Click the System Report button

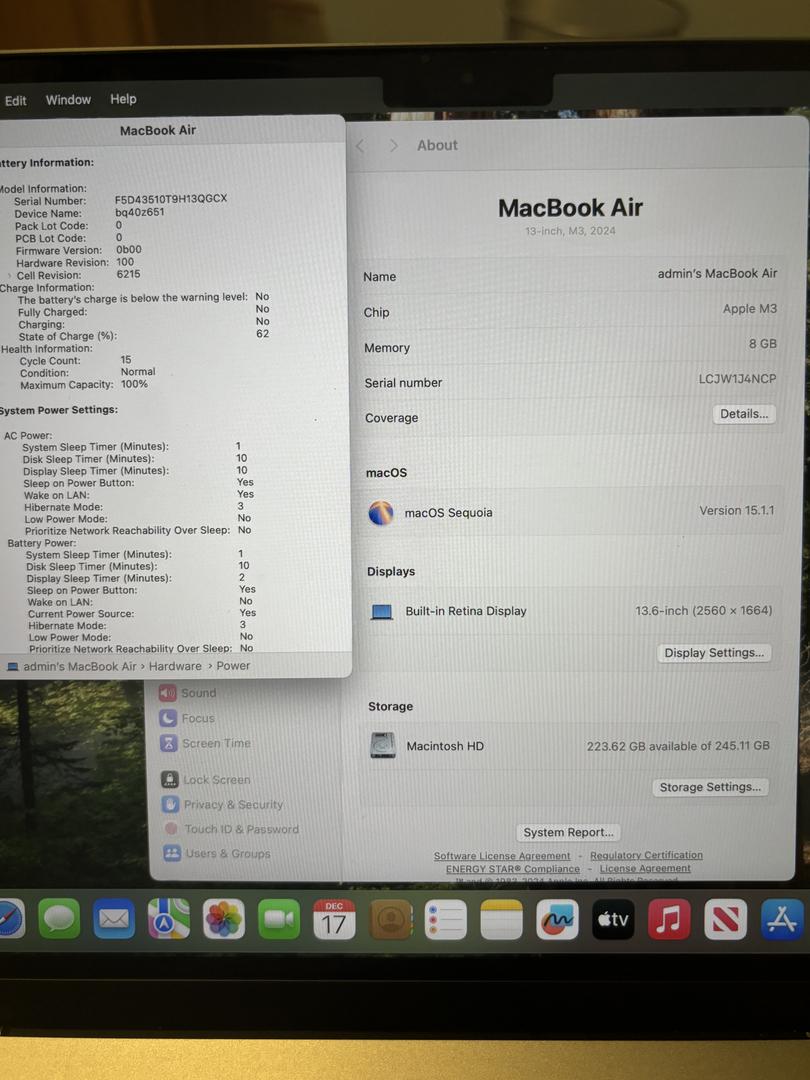568,832
